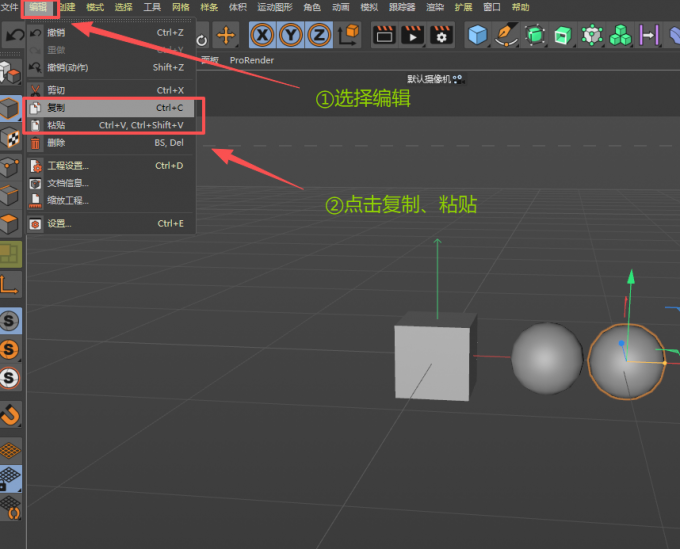Toggle the Y axis lock

pyautogui.click(x=291, y=36)
